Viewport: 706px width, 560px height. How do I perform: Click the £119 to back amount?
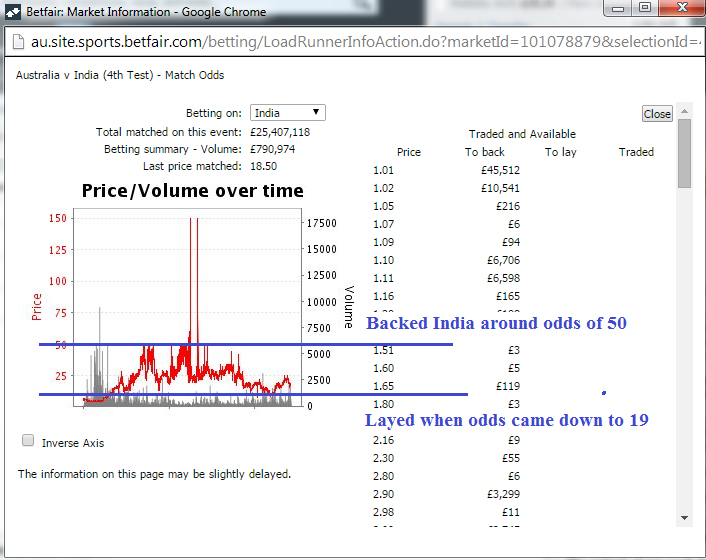coord(508,386)
